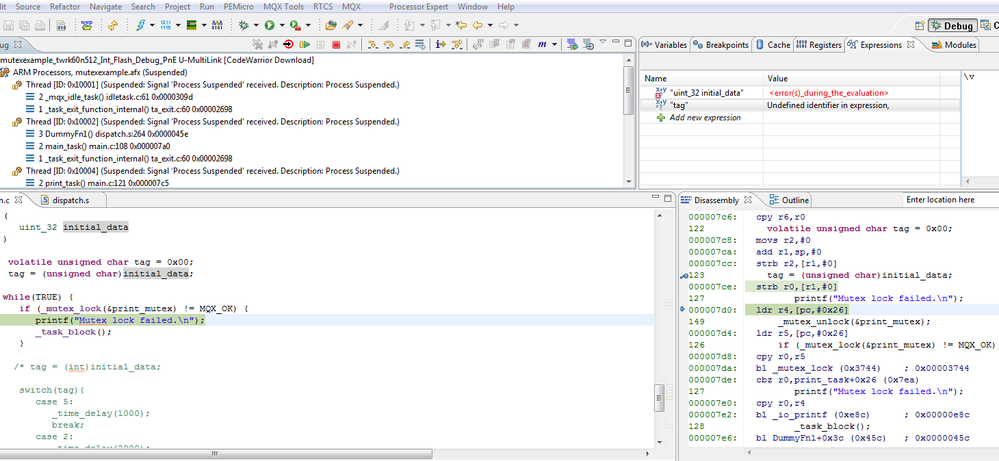
Task: Click the Instruction Stepping Mode icon
Action: [440, 45]
